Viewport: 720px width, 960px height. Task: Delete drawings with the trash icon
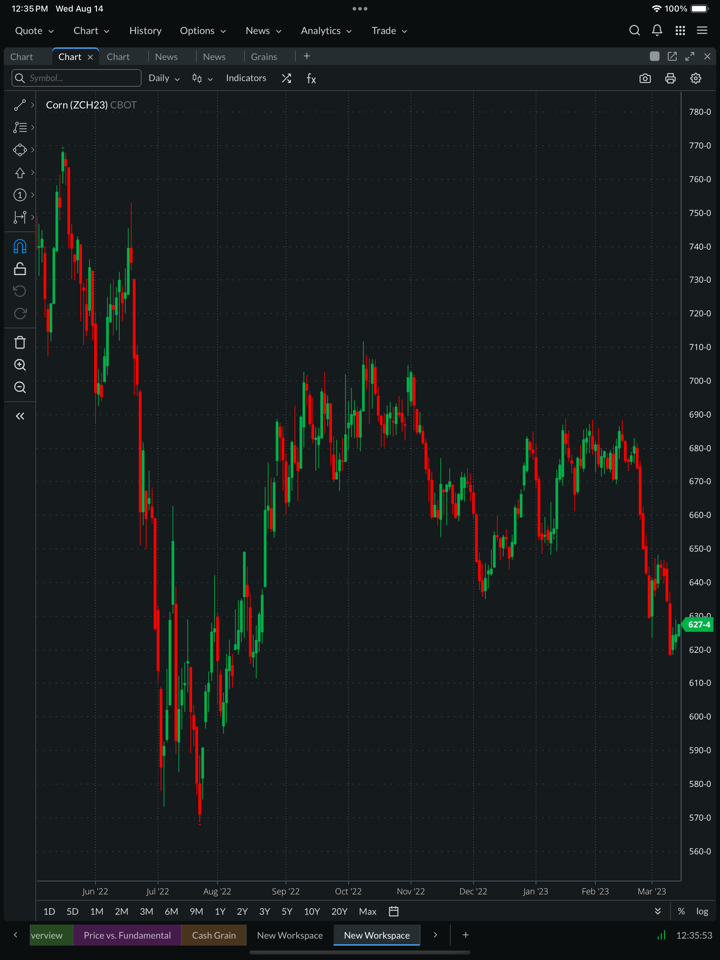coord(19,342)
